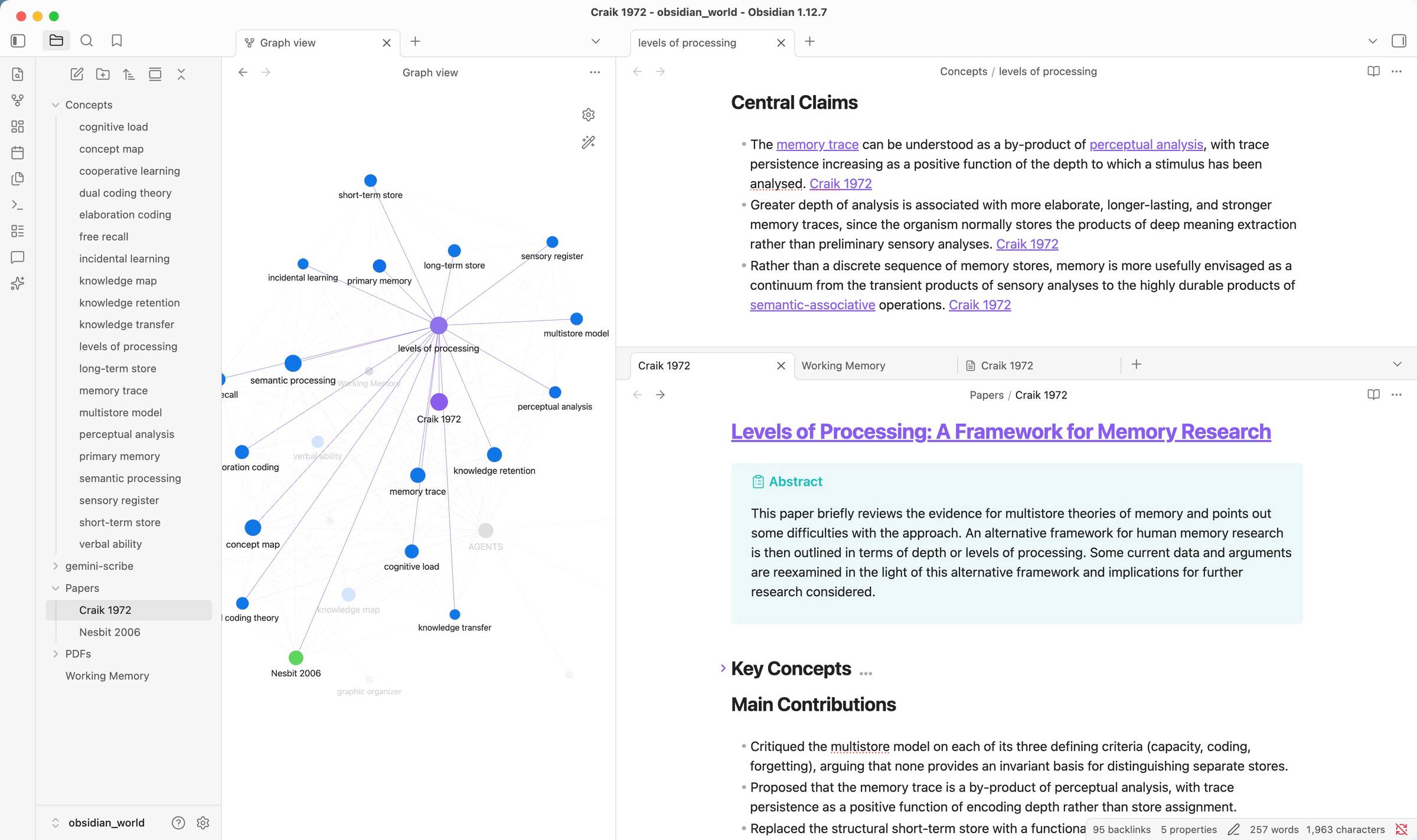Follow the perceptual analysis link

pos(1146,145)
